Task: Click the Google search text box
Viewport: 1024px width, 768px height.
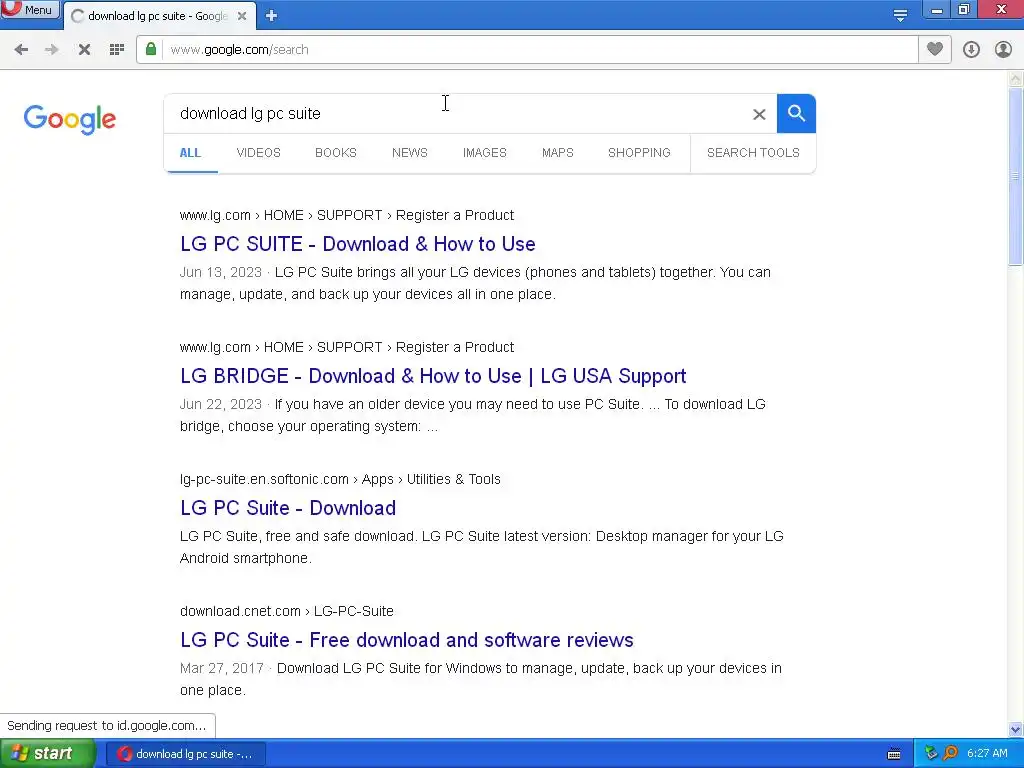Action: coord(457,114)
